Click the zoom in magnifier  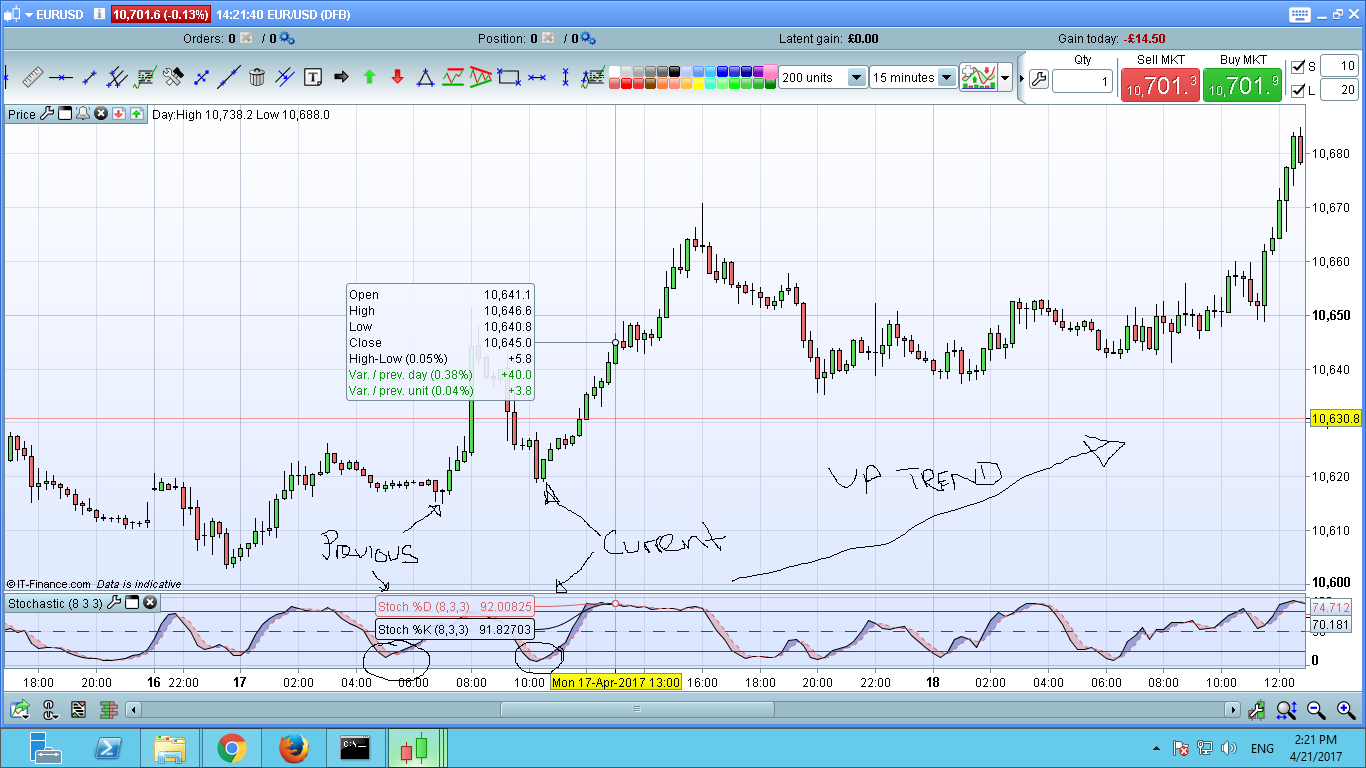[1346, 710]
